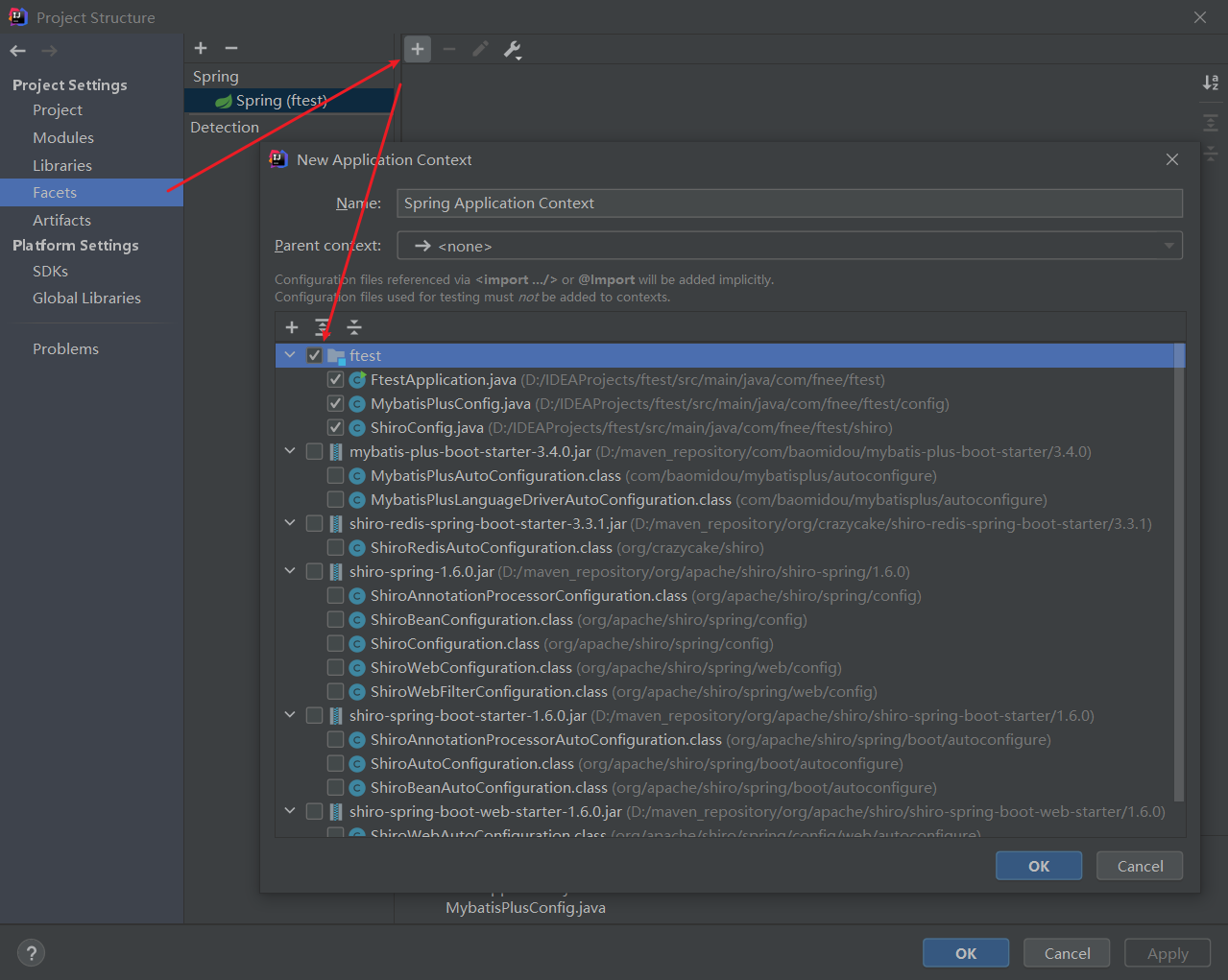Uncheck ShiroConfig.java checkbox
The width and height of the screenshot is (1228, 980).
coord(335,428)
